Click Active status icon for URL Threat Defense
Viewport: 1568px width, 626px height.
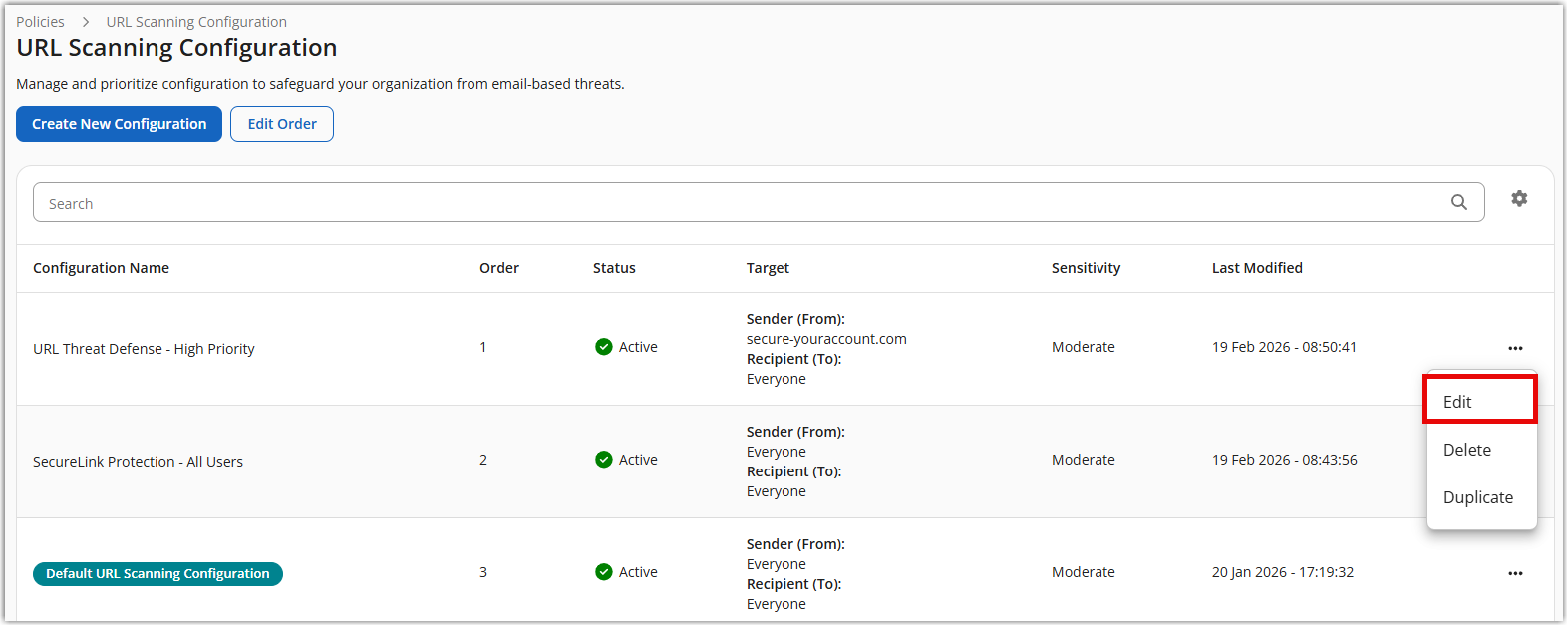tap(603, 347)
